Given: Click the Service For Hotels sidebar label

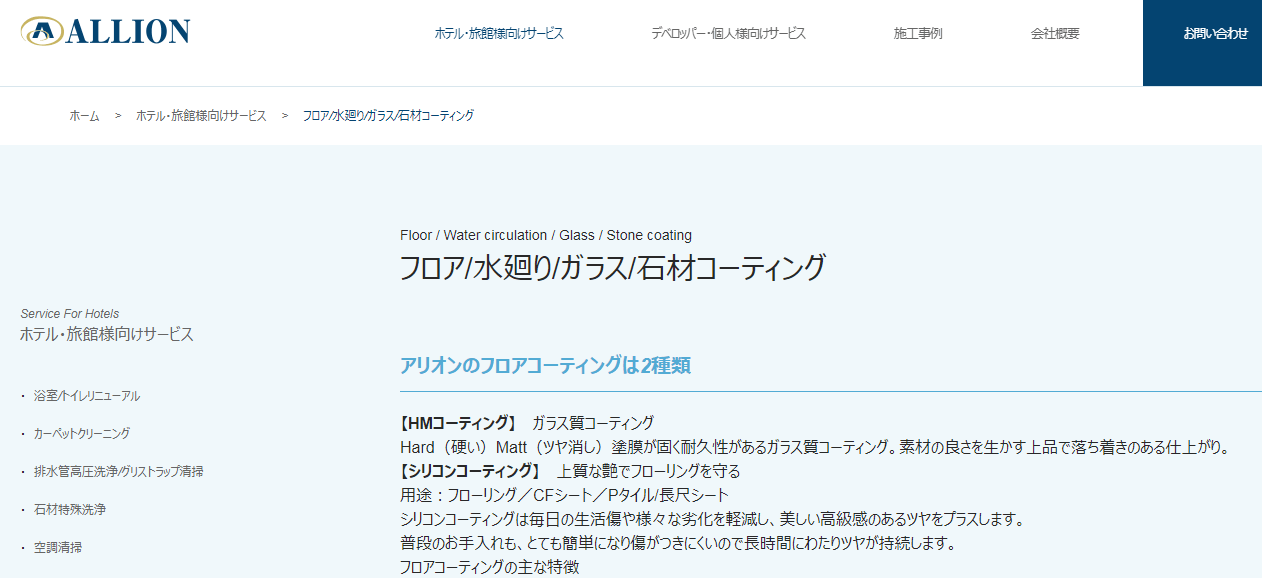Looking at the screenshot, I should 69,314.
